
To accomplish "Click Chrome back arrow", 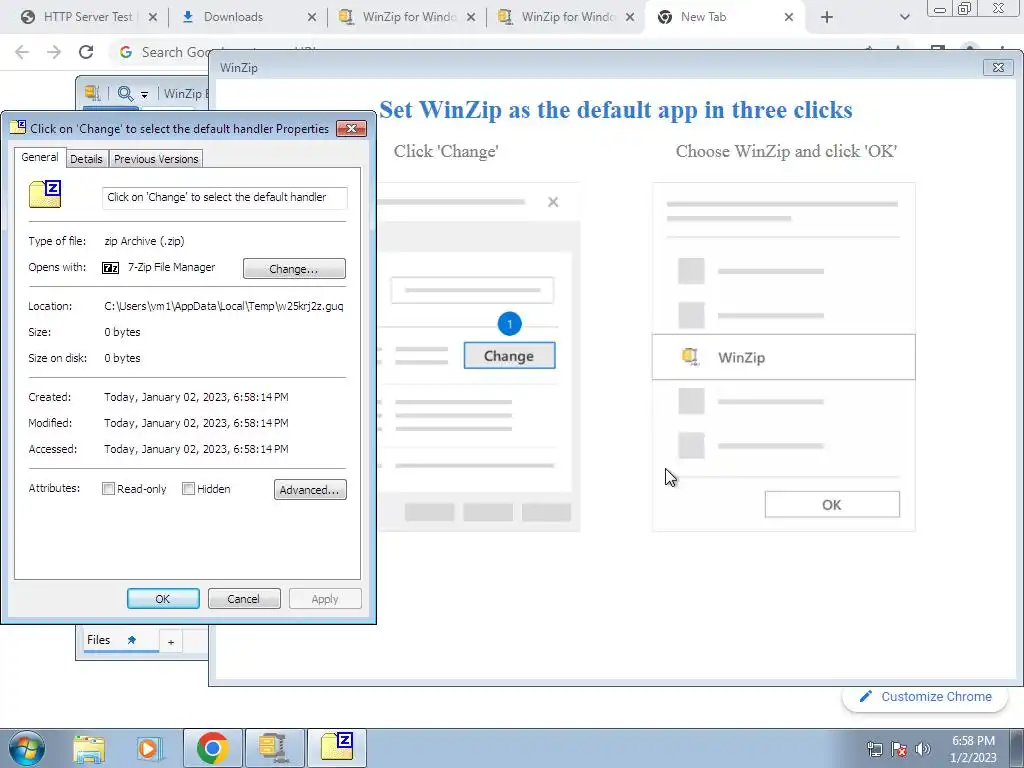I will click(22, 52).
